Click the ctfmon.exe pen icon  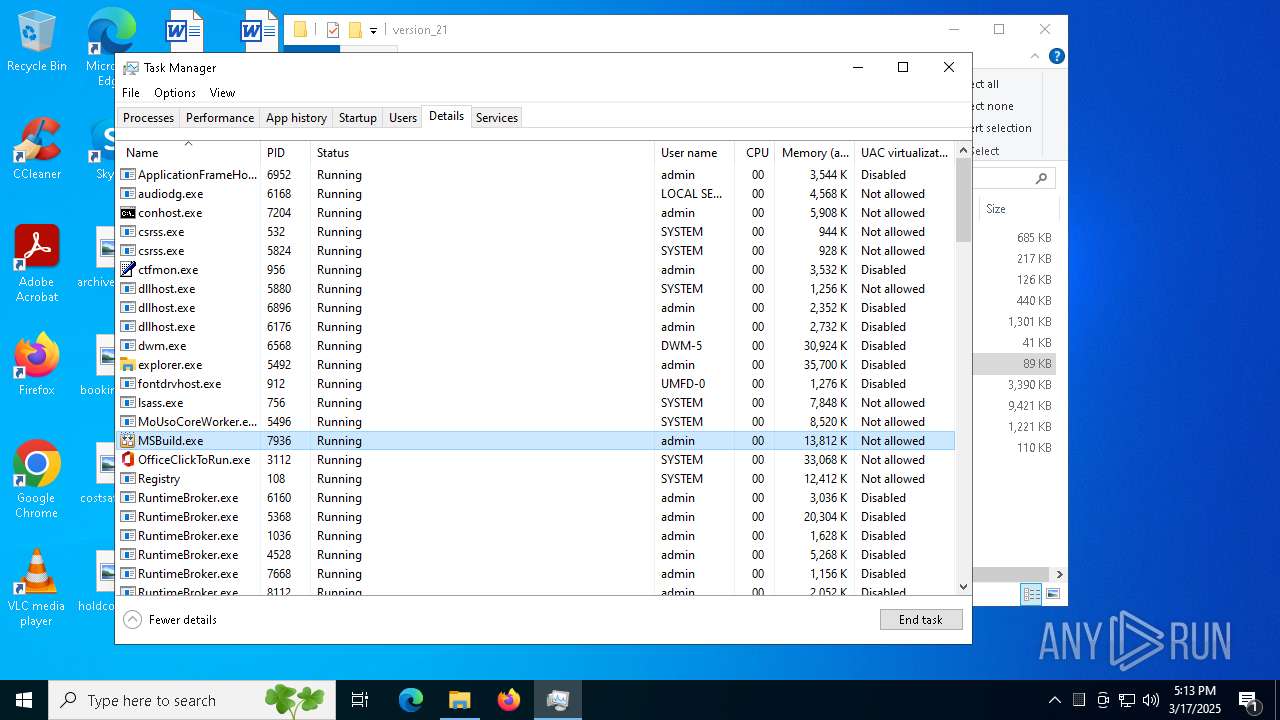click(128, 270)
